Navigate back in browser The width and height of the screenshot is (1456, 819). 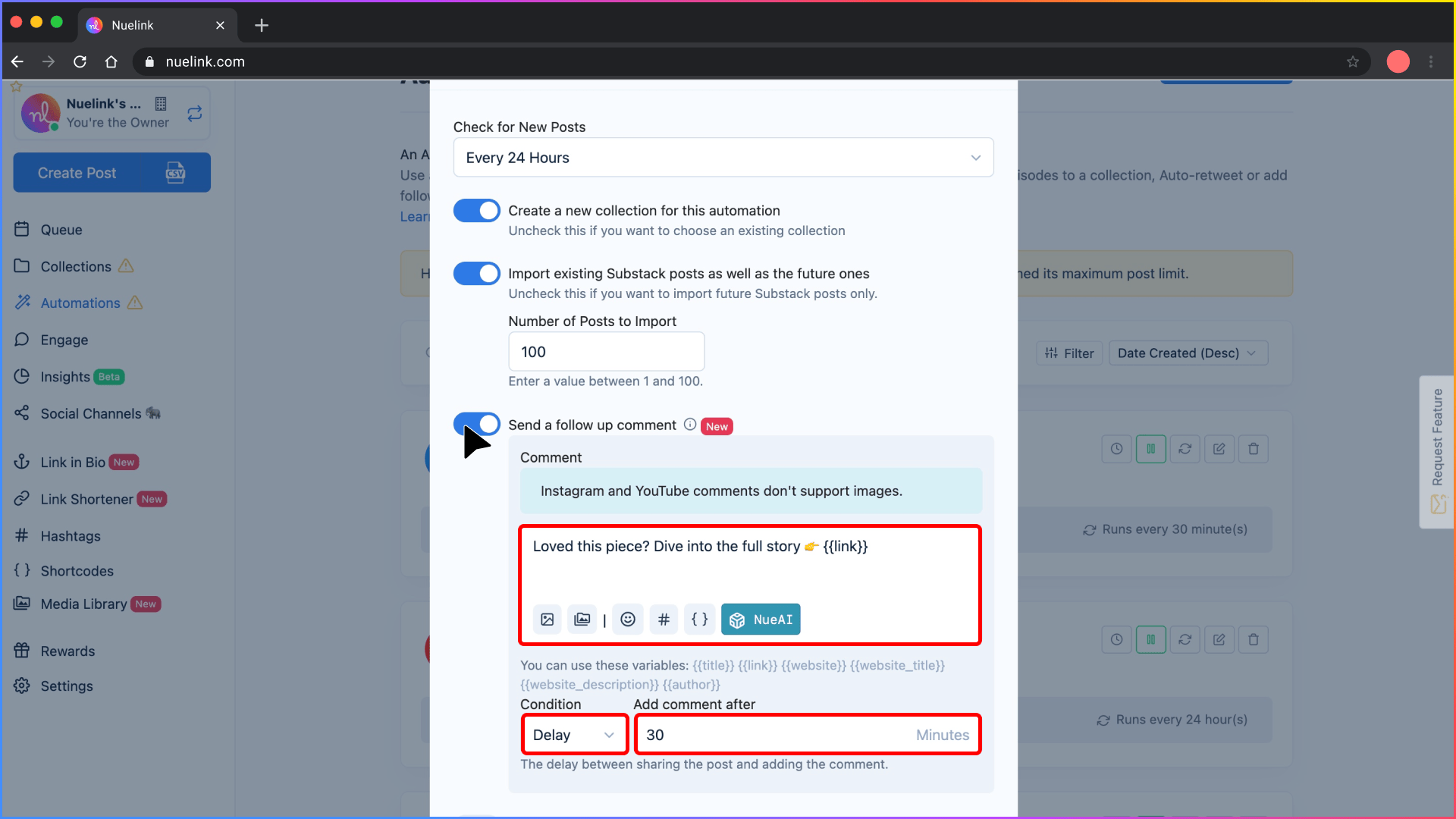tap(17, 61)
